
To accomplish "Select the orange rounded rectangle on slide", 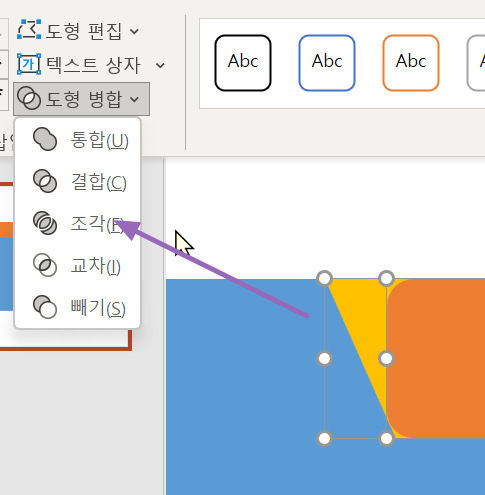I will pos(437,358).
